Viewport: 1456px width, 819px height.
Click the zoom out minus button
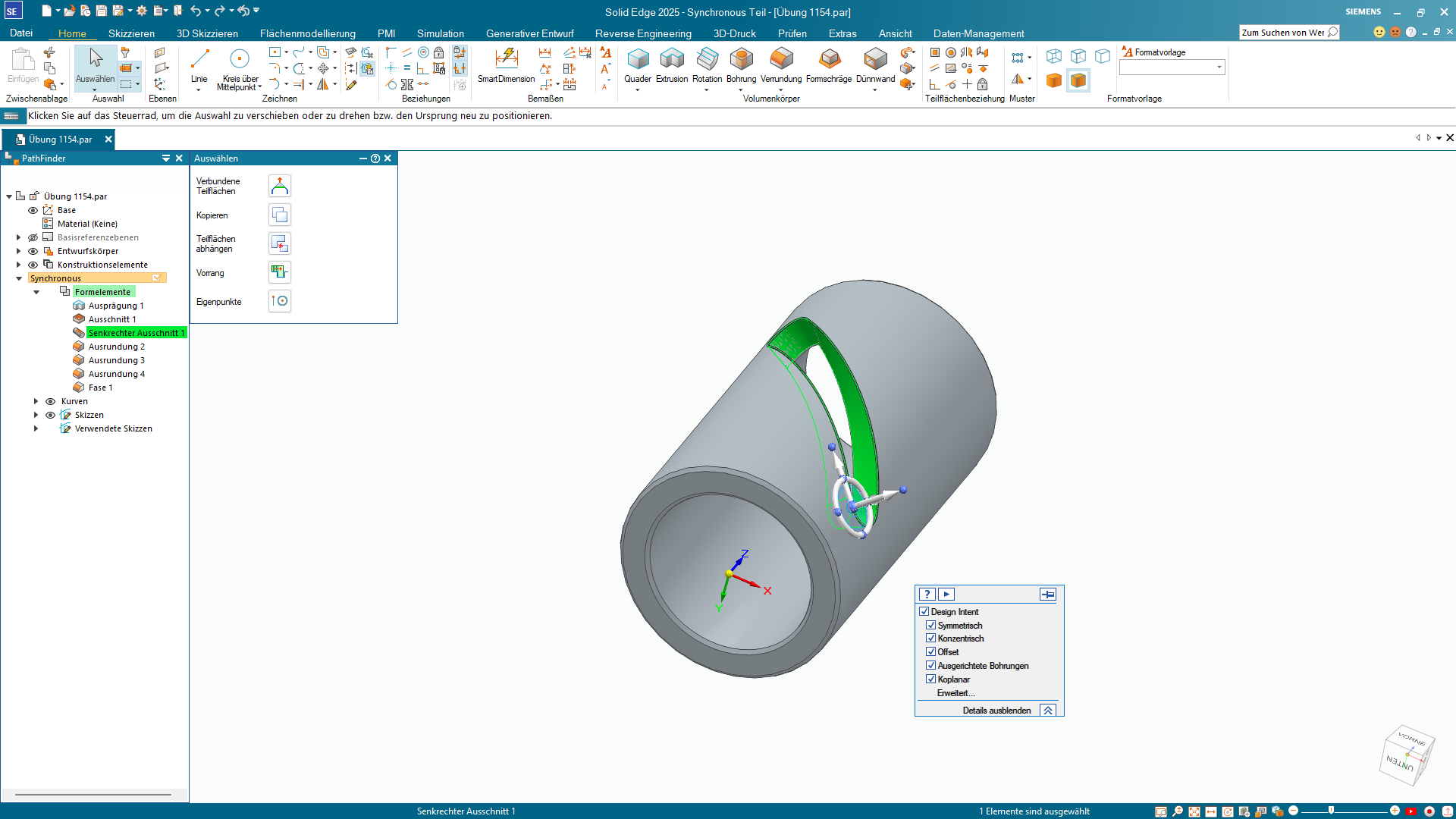click(x=1294, y=811)
